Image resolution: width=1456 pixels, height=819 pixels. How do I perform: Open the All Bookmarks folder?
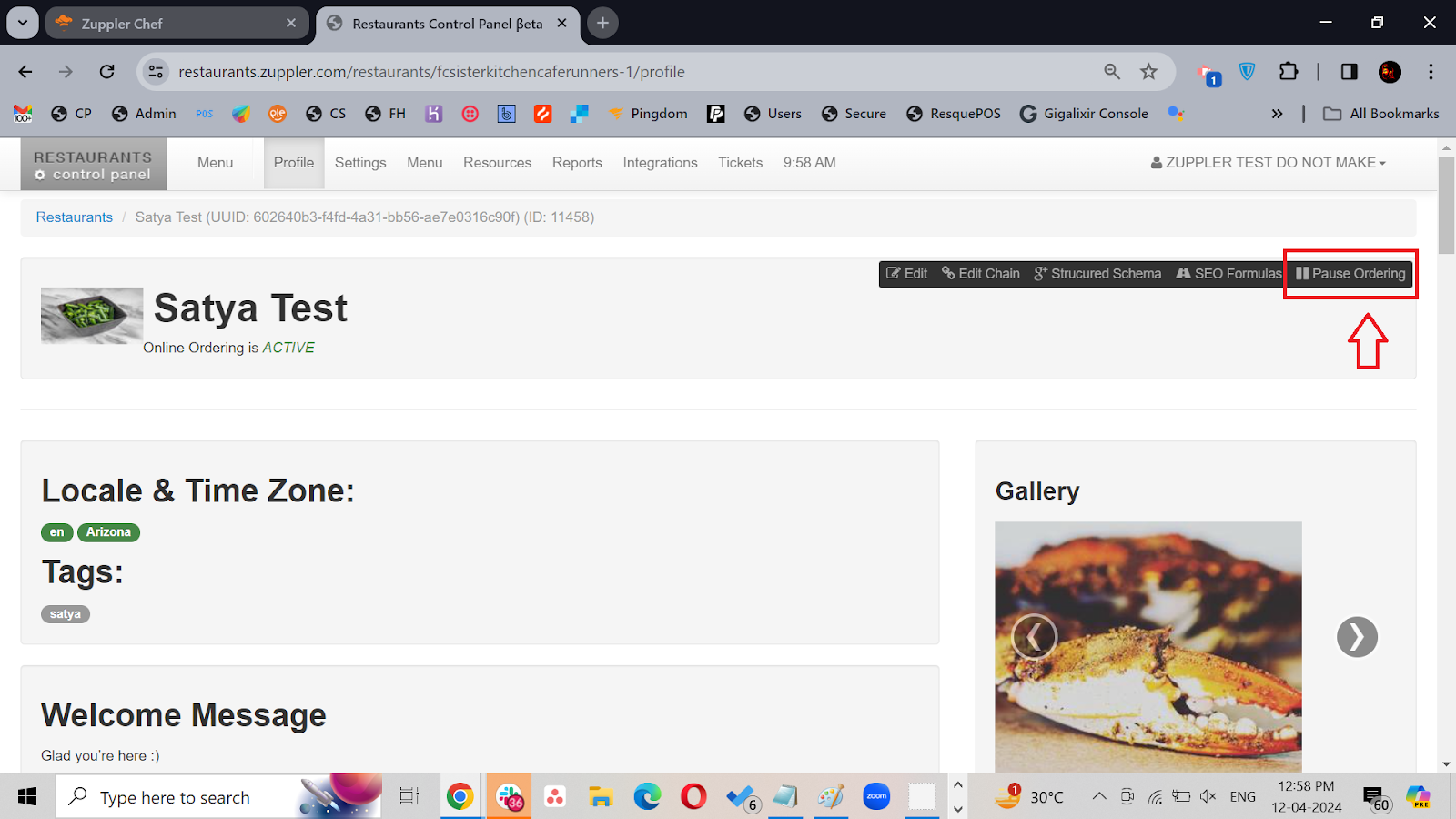click(1381, 114)
